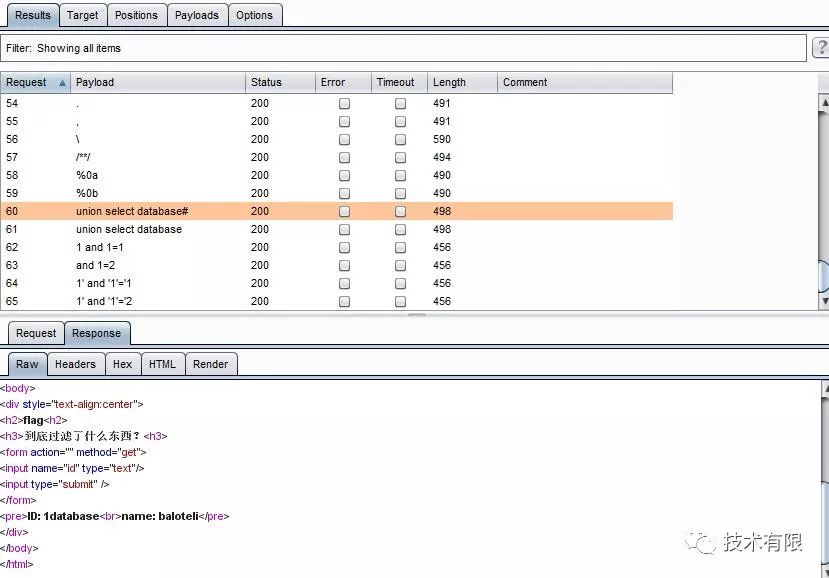Toggle Error checkbox for request 58
829x578 pixels.
tap(344, 176)
